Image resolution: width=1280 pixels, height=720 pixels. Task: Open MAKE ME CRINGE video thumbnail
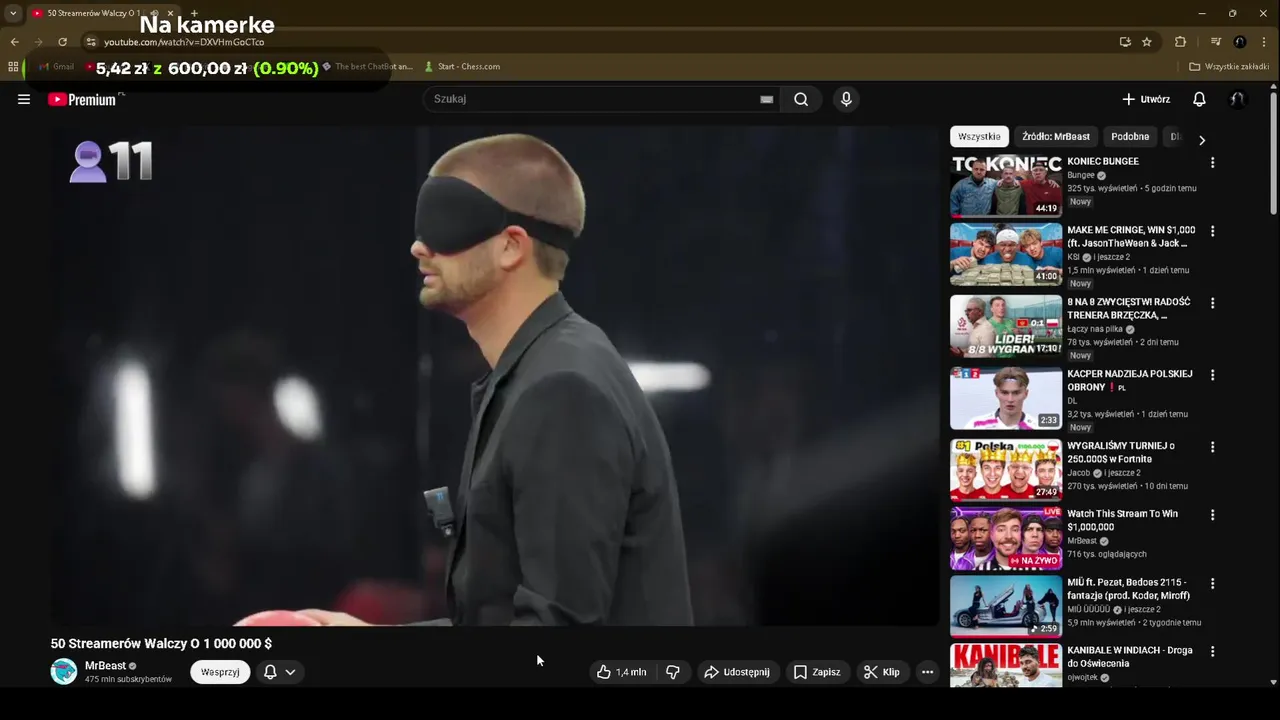1006,254
